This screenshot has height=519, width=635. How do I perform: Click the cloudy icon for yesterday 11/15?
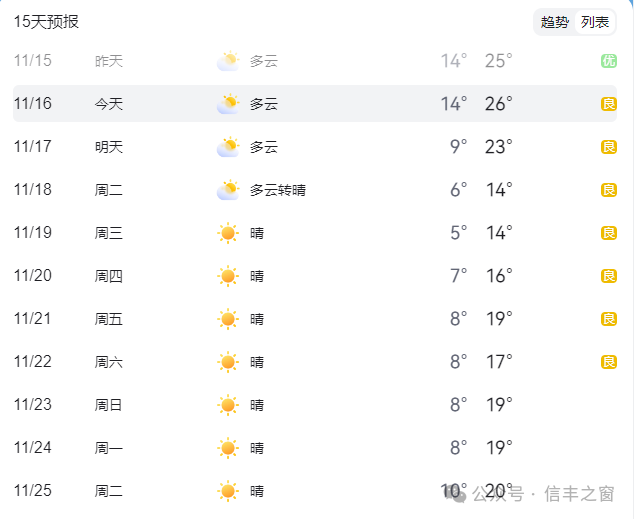[229, 61]
